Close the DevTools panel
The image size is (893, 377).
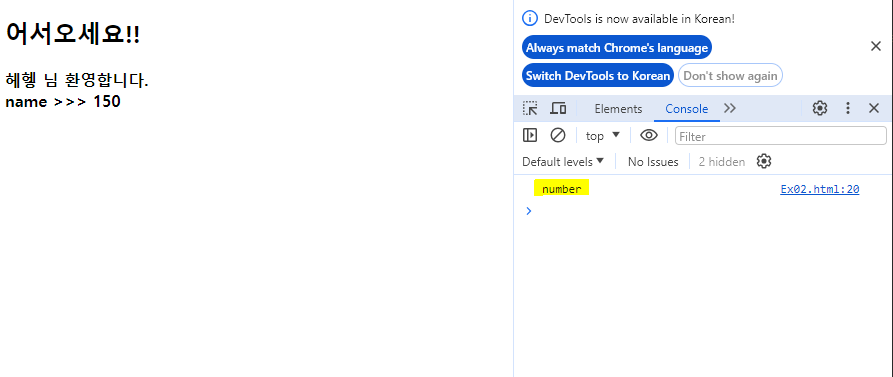click(874, 108)
